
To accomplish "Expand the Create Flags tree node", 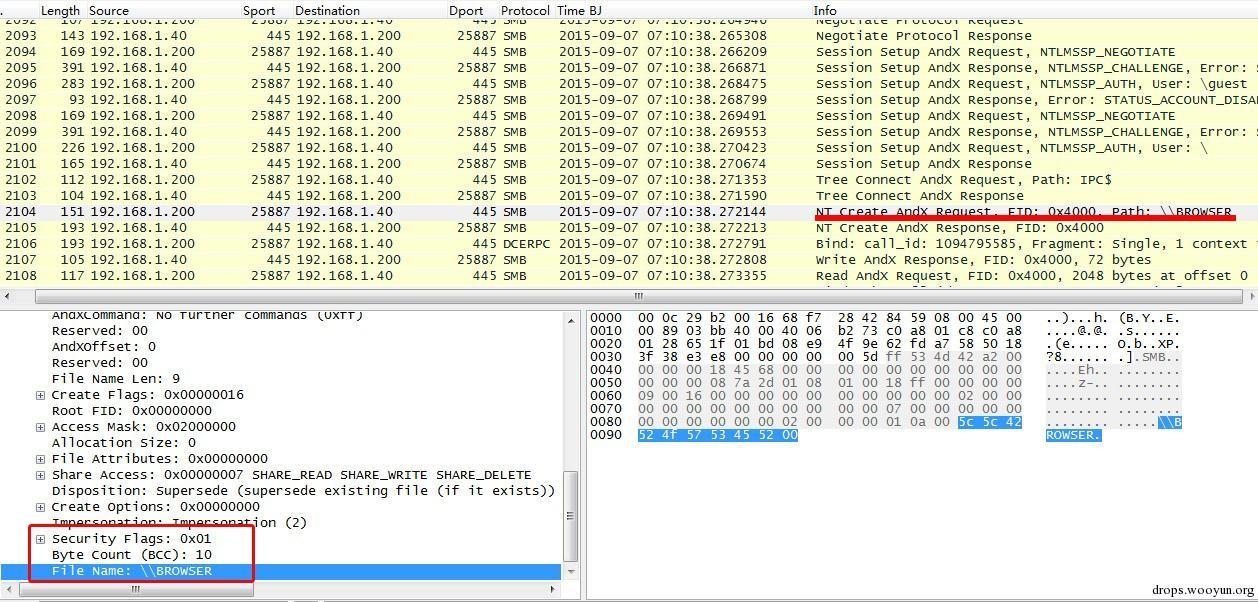I will pos(41,395).
